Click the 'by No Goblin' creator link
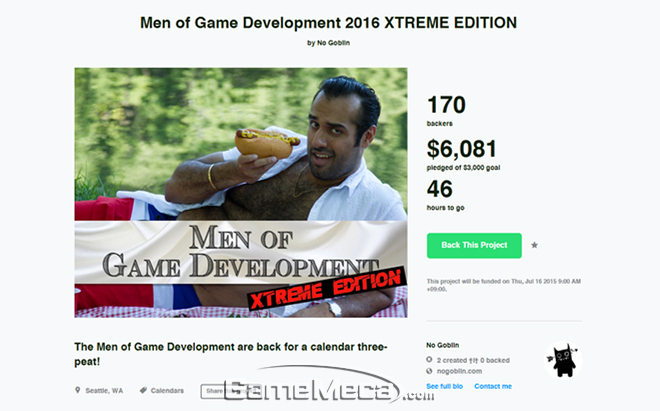The height and width of the screenshot is (411, 660). tap(328, 43)
